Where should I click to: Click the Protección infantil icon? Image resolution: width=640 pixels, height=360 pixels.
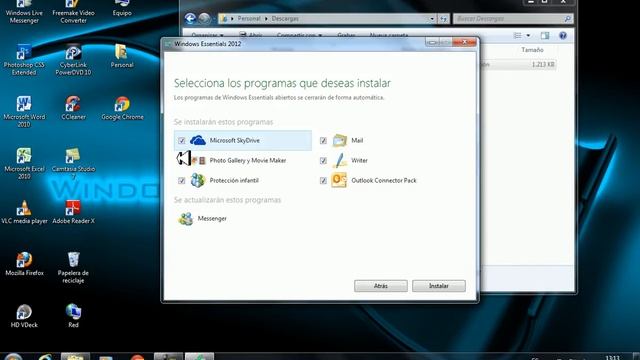[198, 180]
